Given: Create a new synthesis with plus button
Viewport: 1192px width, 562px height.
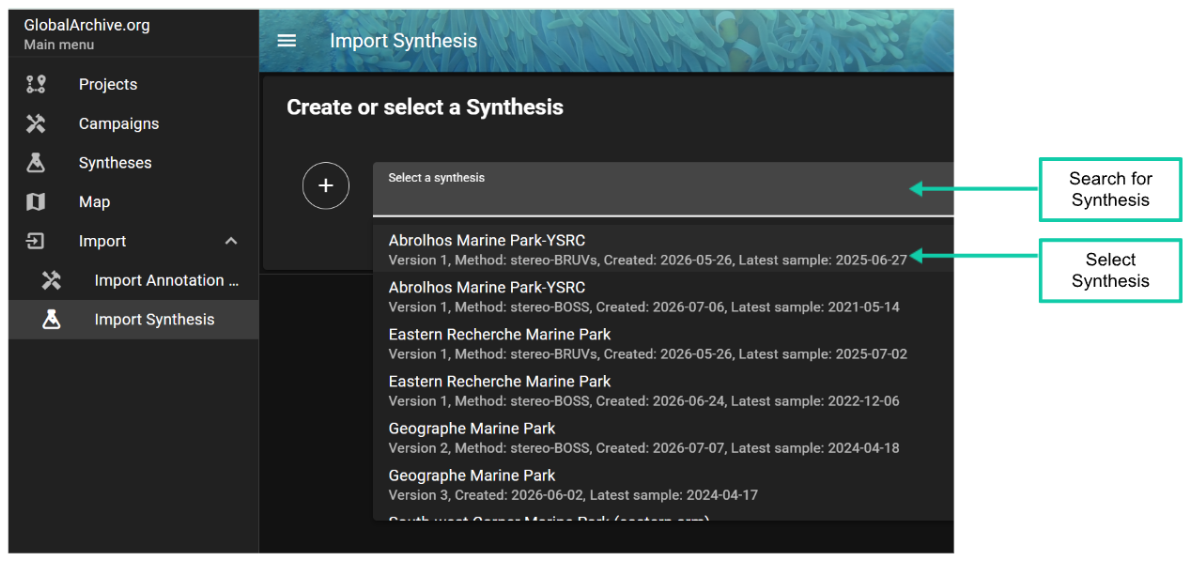Looking at the screenshot, I should 325,186.
